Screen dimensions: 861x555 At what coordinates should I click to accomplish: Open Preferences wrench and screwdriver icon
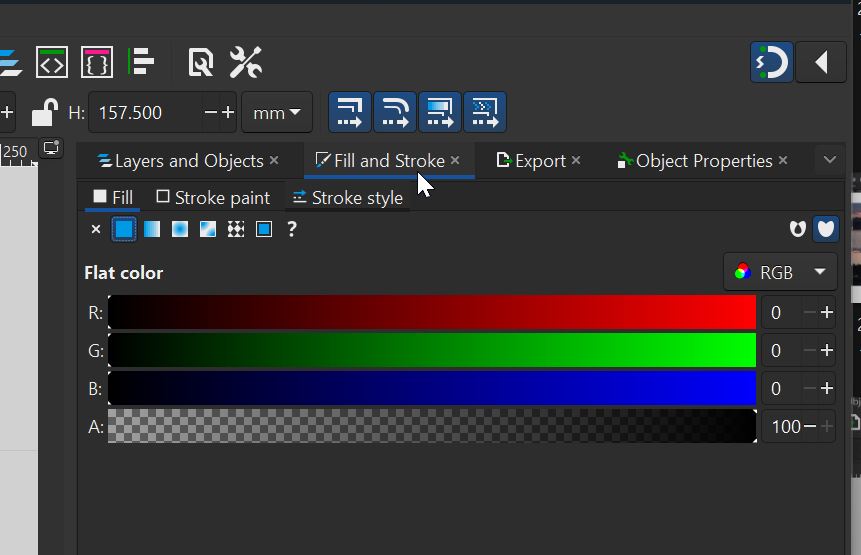click(245, 62)
